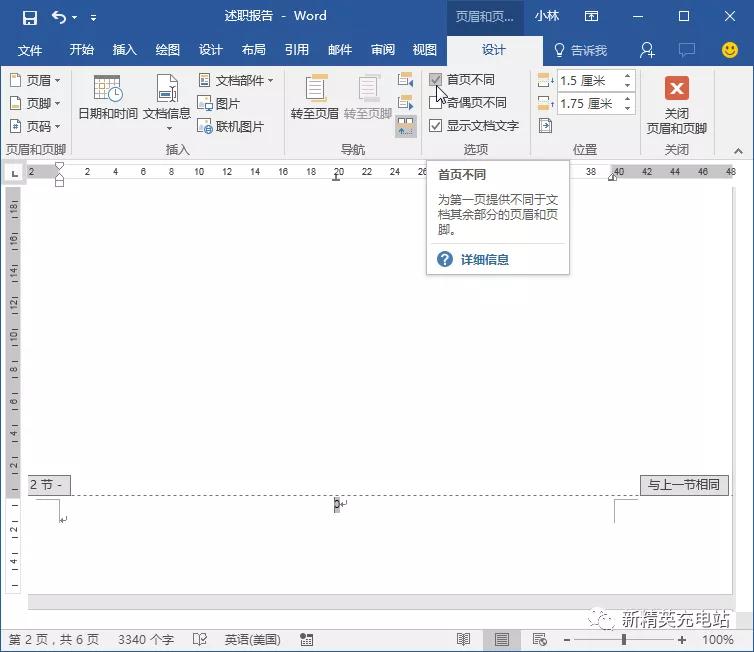The image size is (754, 652).
Task: Increase the 1.5 厘米 header distance
Action: (x=627, y=76)
